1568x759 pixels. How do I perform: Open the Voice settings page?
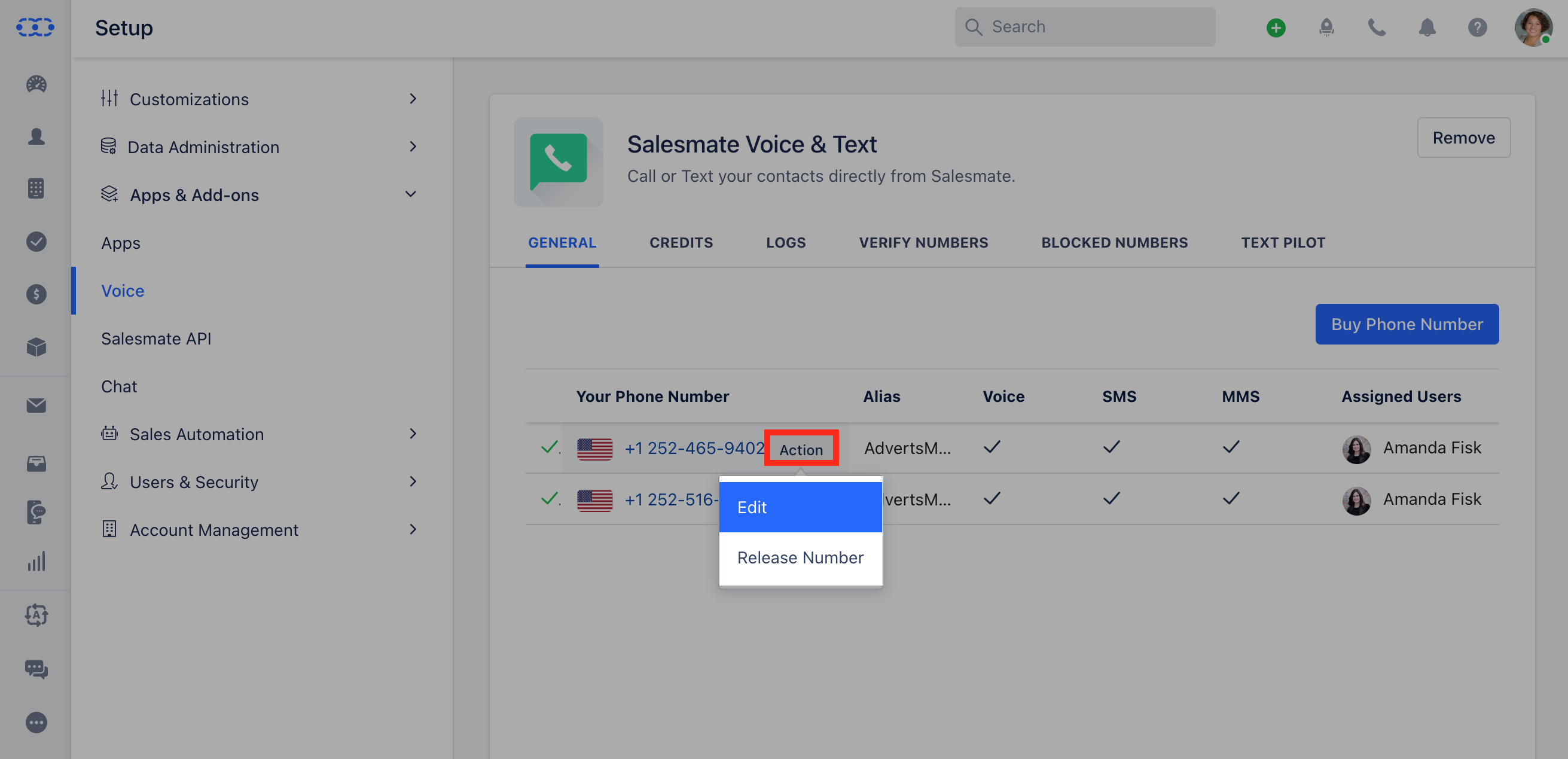[123, 290]
